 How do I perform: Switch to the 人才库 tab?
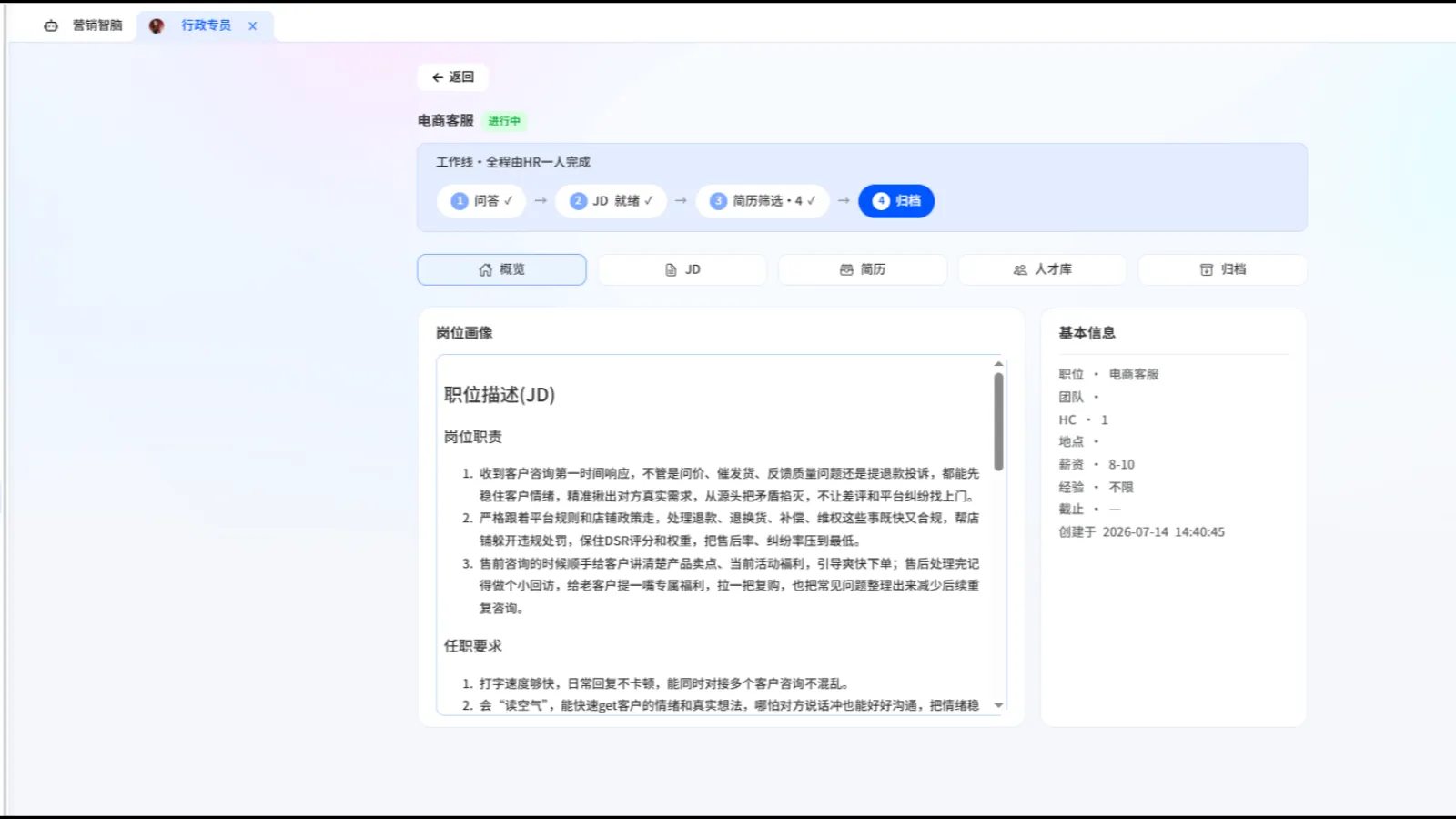point(1043,269)
